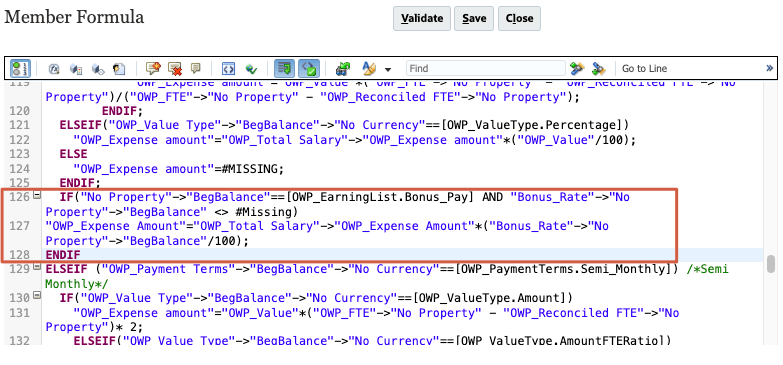
Task: Click "OWP_PaymentTerms.Semi_Monthly" on line 129
Action: tap(564, 270)
